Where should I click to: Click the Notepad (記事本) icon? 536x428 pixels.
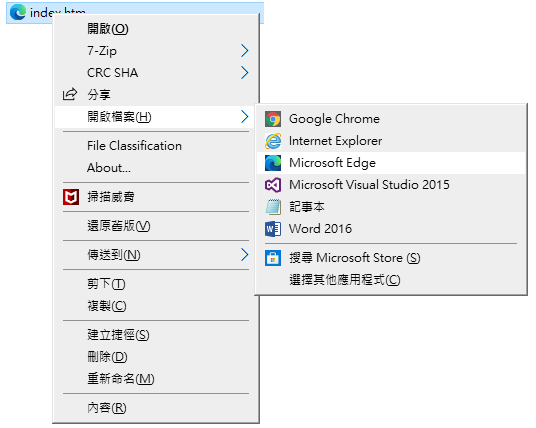click(273, 207)
